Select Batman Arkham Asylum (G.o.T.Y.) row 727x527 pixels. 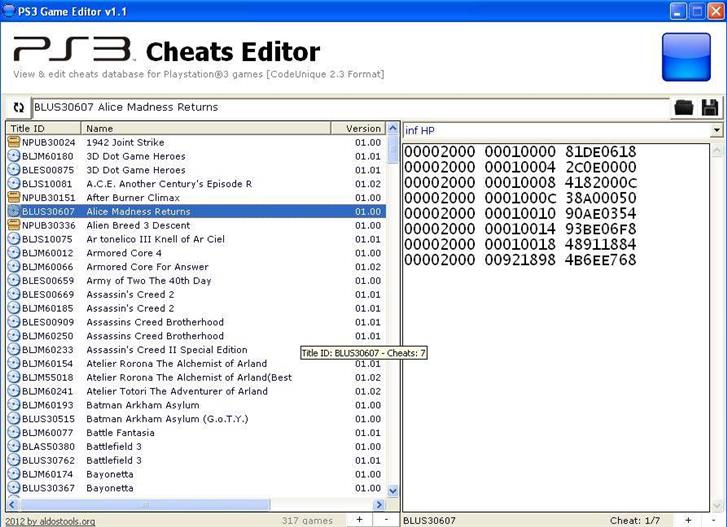196,419
